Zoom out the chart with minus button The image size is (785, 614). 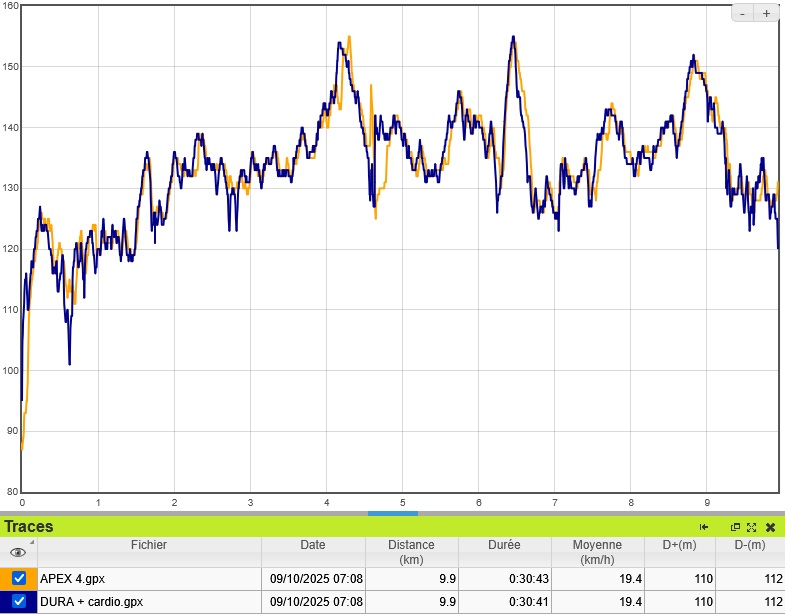[x=743, y=14]
